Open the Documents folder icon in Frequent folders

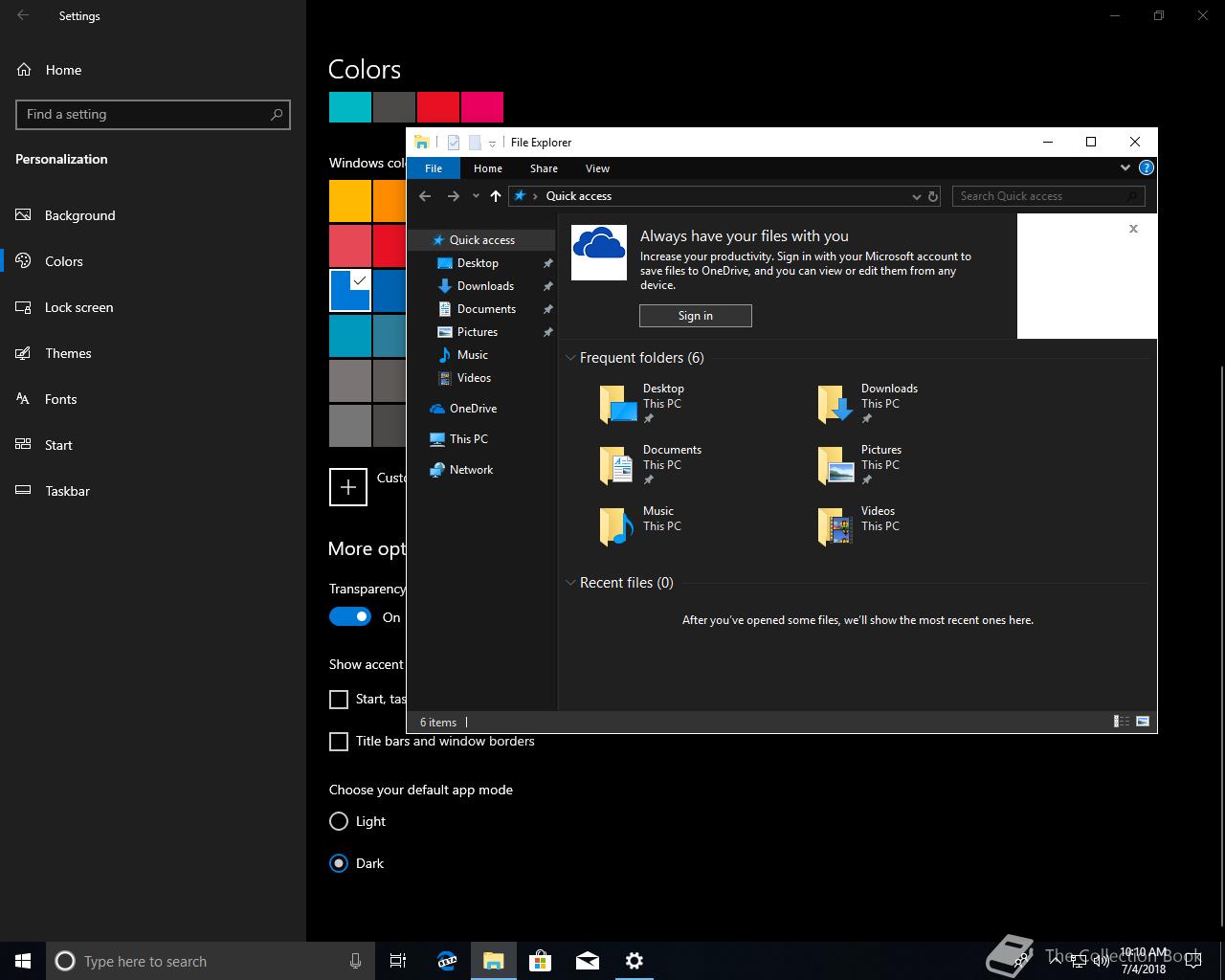tap(617, 466)
